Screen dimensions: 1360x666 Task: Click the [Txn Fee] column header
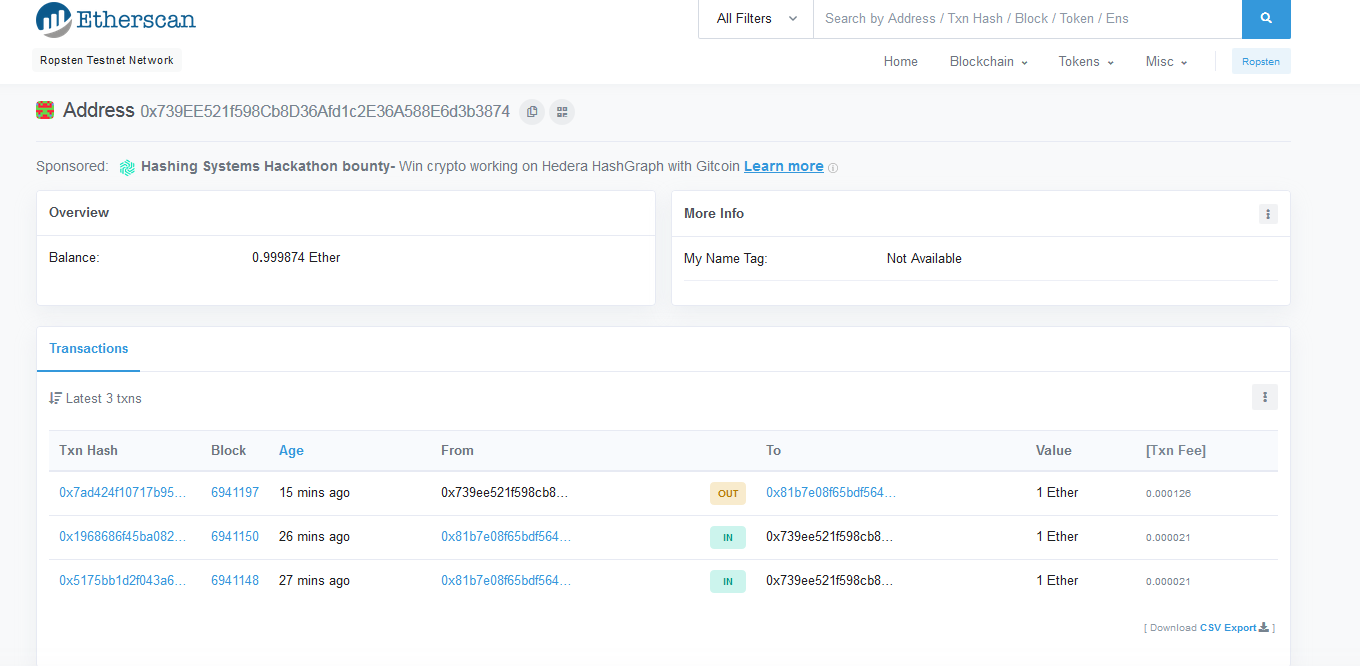(1176, 451)
